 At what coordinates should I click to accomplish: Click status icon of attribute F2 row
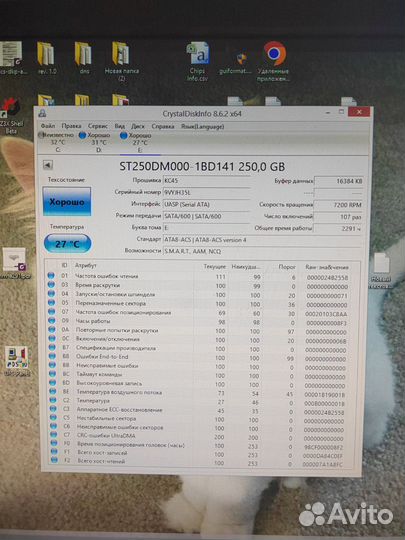coord(54,460)
